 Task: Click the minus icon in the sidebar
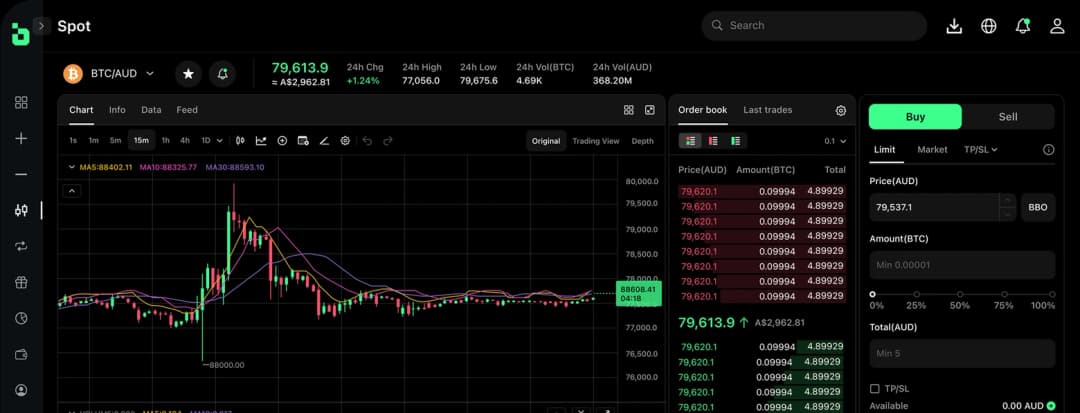pyautogui.click(x=21, y=174)
